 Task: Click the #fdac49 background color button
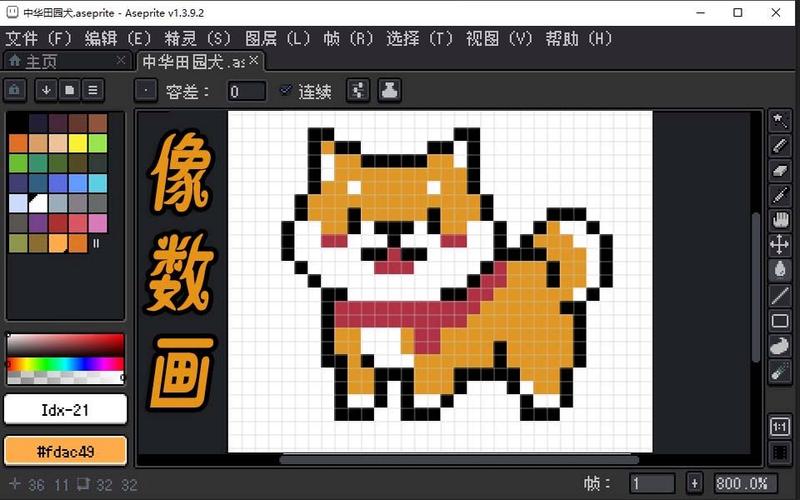pos(65,451)
